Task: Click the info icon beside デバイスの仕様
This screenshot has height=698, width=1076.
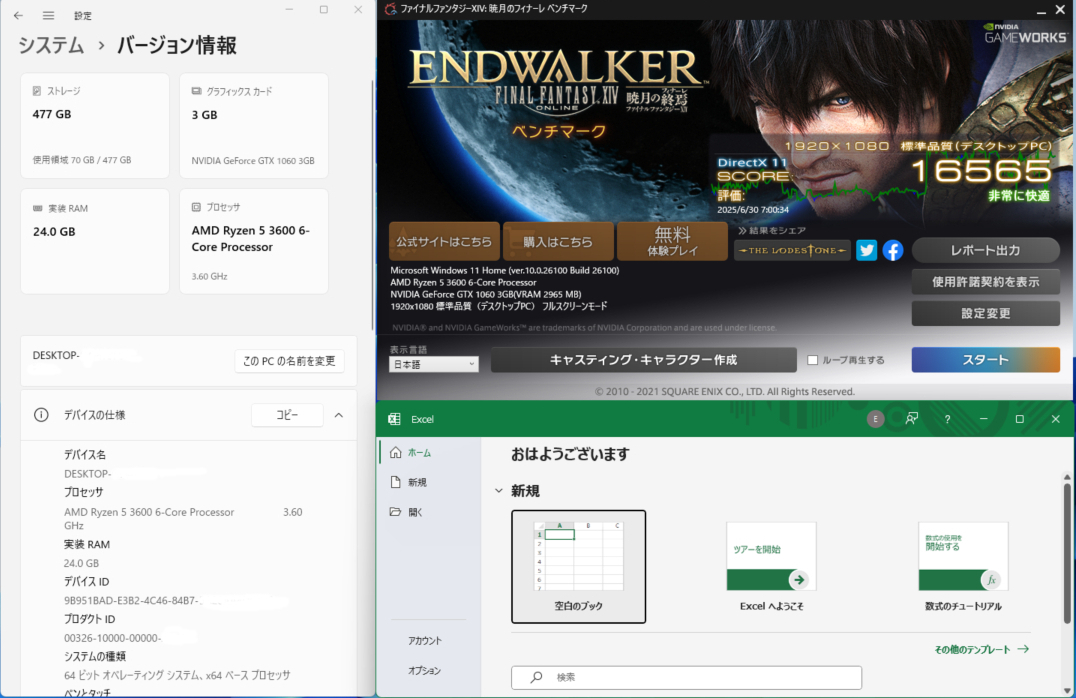Action: click(x=41, y=415)
